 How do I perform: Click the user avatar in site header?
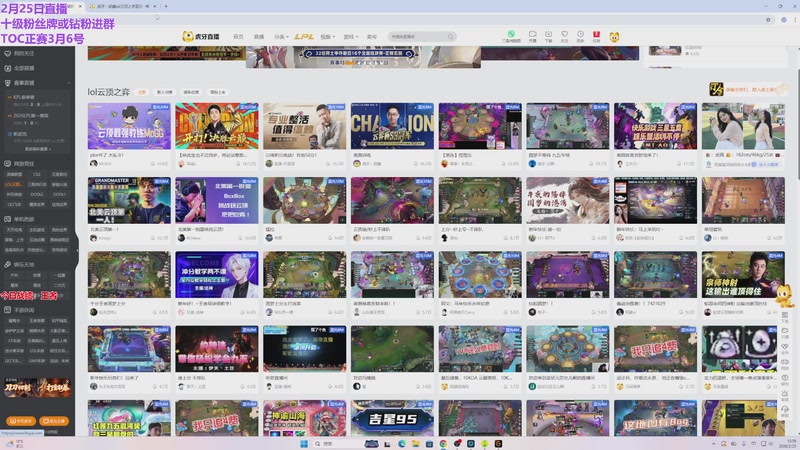pos(614,37)
